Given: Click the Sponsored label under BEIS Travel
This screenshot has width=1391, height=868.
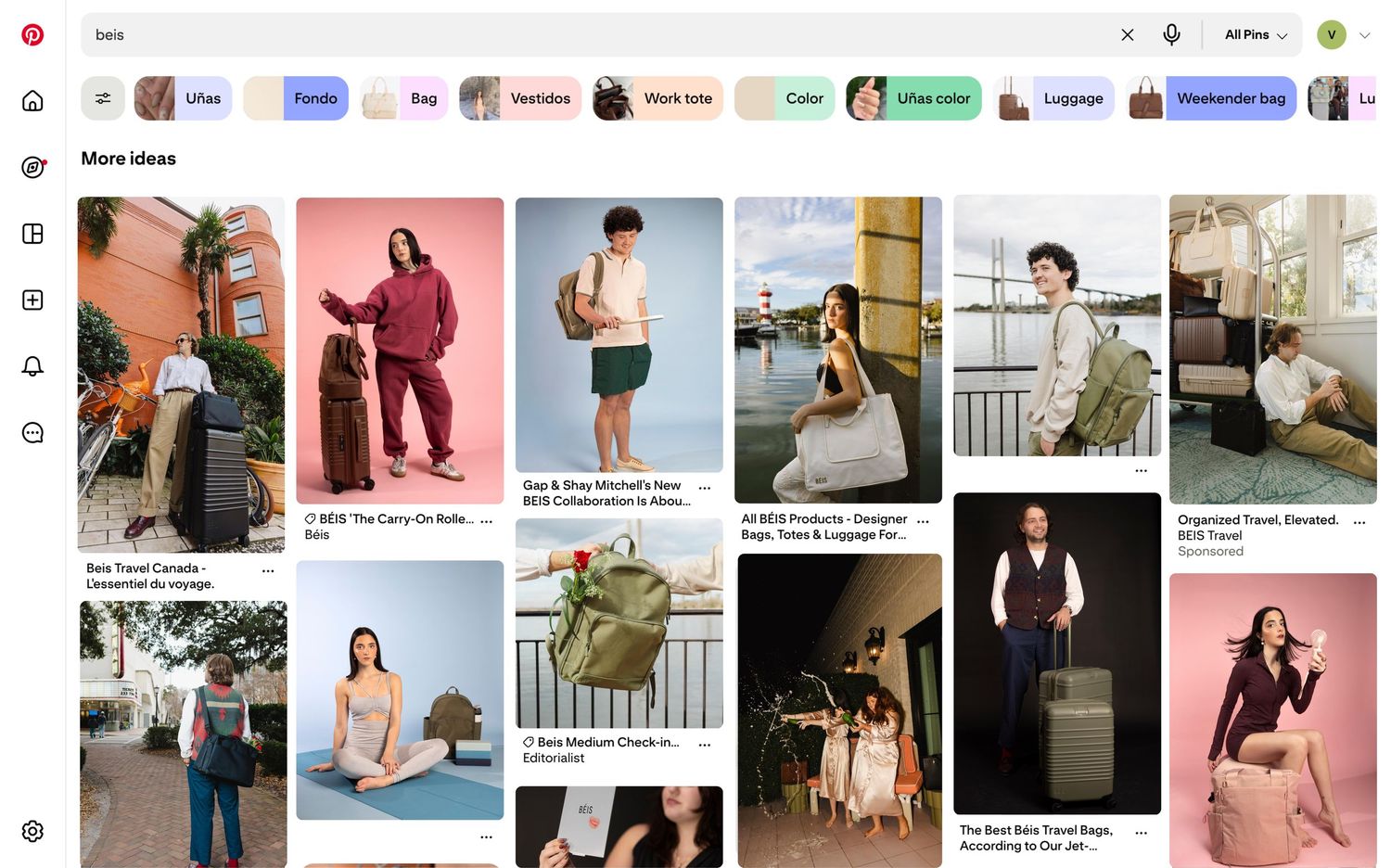Looking at the screenshot, I should click(1210, 552).
